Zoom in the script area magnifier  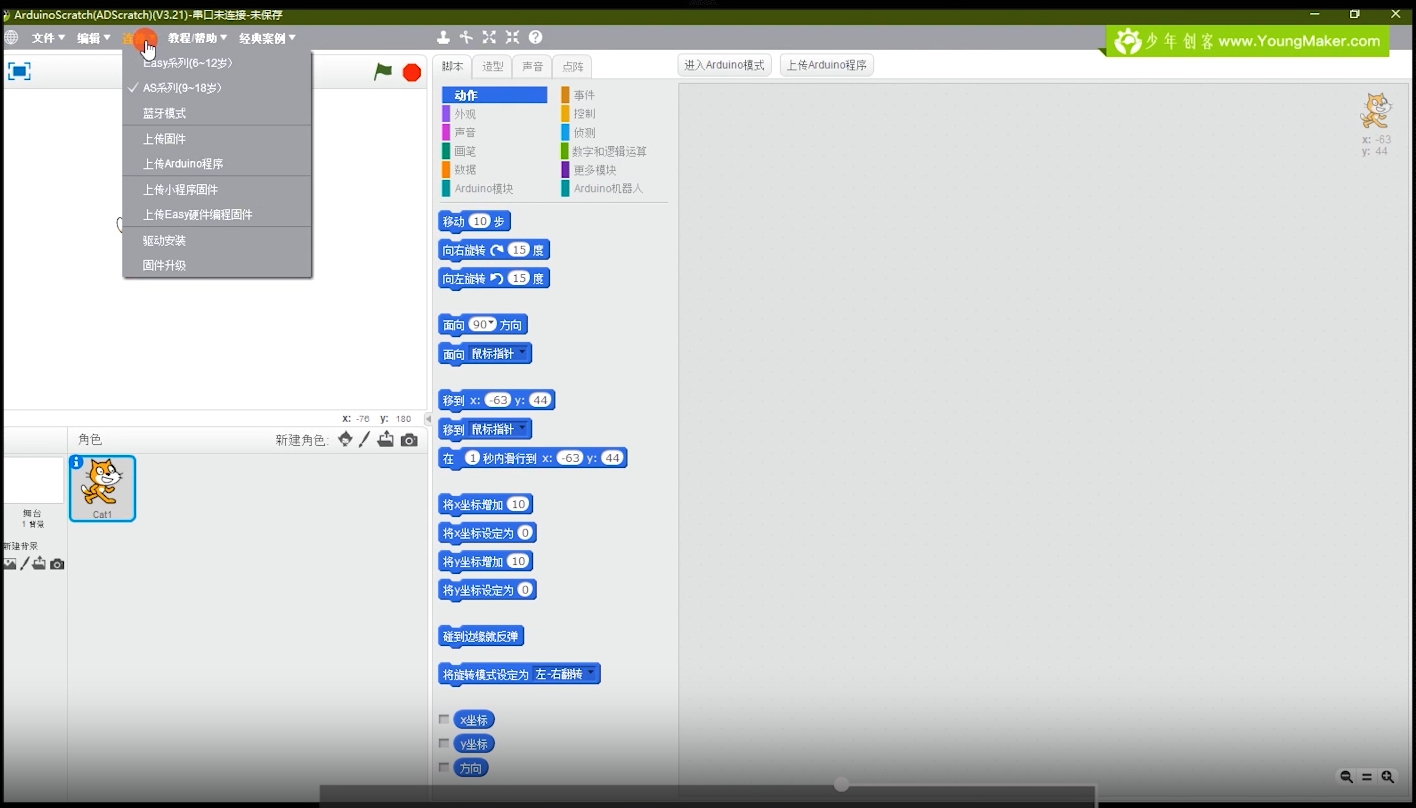[x=1388, y=777]
